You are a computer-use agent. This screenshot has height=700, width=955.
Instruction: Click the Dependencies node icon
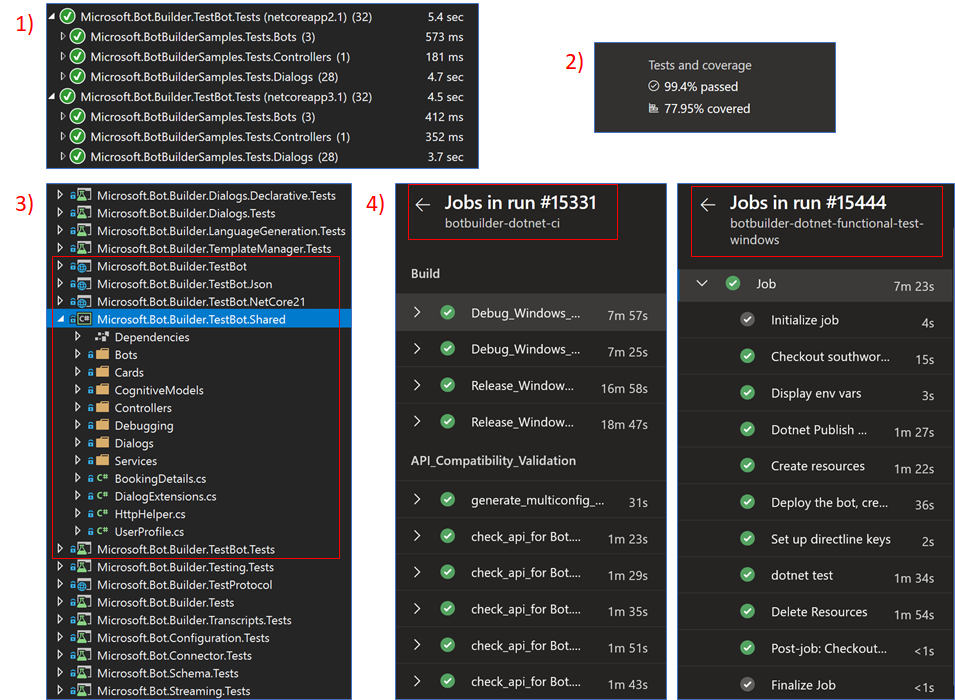tap(102, 337)
